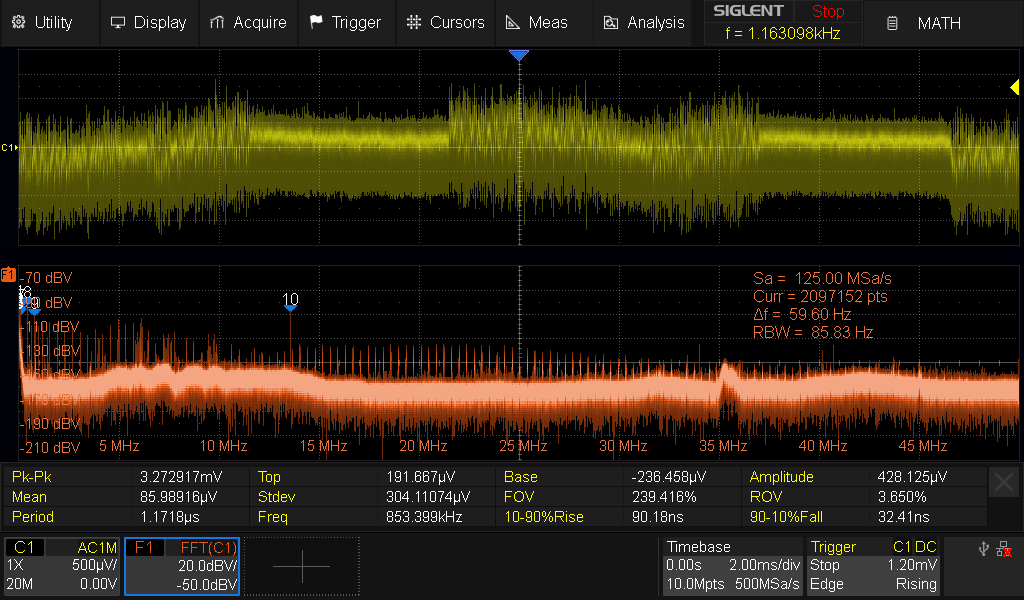Image resolution: width=1024 pixels, height=600 pixels.
Task: Click the Meas ruler icon
Action: pos(512,22)
